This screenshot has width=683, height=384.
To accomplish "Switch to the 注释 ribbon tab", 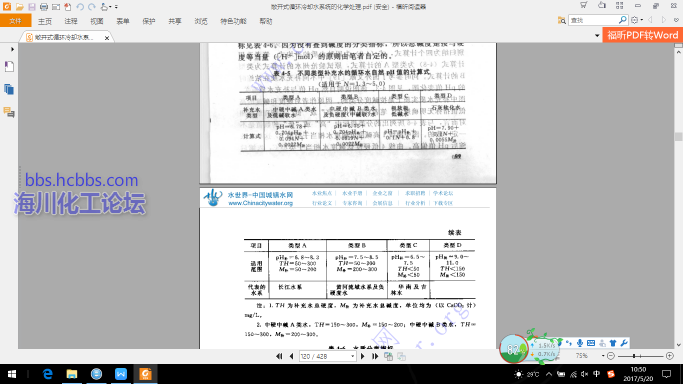I will 71,21.
